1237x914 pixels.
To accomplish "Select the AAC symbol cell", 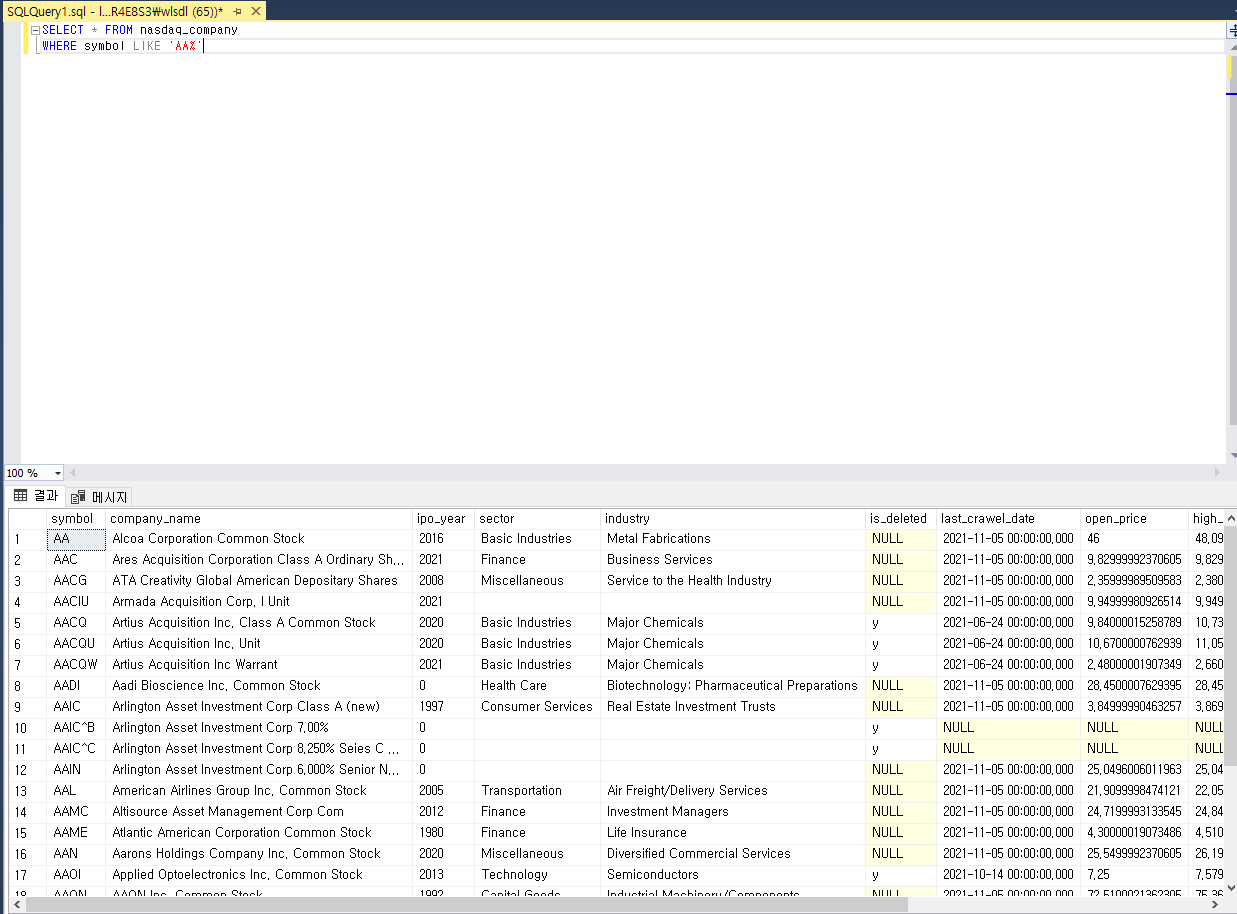I will (76, 560).
